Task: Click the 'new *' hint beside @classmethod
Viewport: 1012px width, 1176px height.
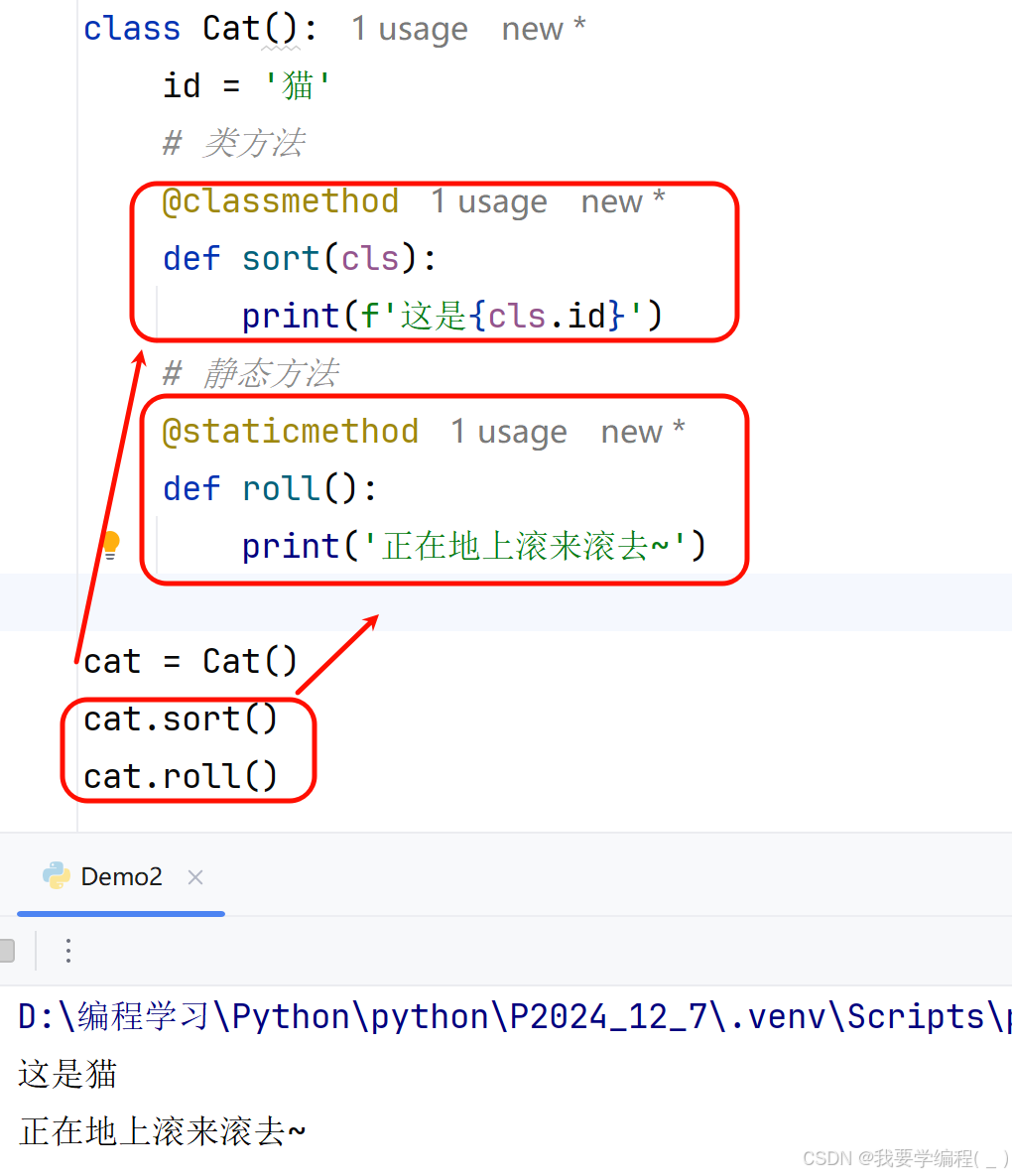Action: 623,201
